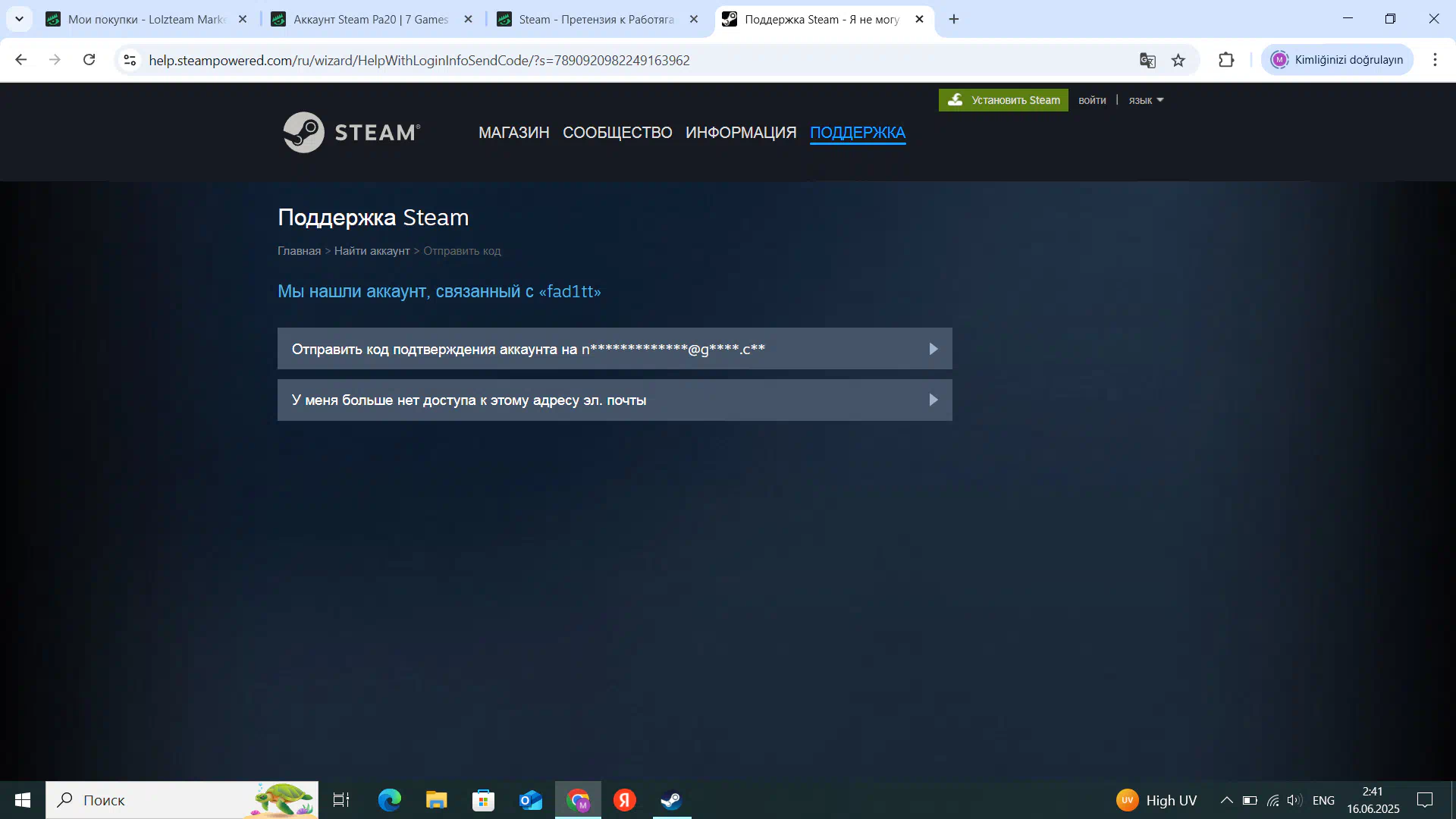This screenshot has height=819, width=1456.
Task: Click the войти login link
Action: (1092, 100)
